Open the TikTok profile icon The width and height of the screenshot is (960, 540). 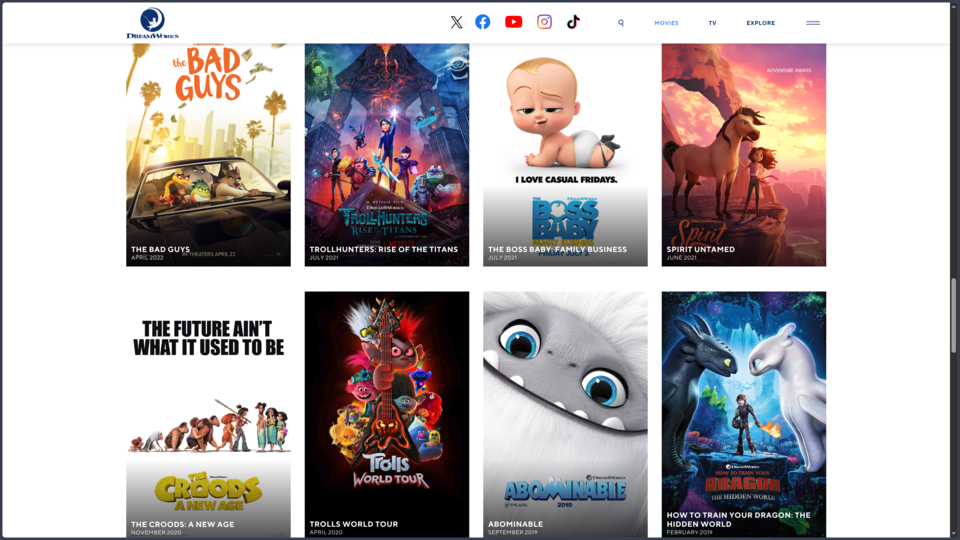(573, 22)
